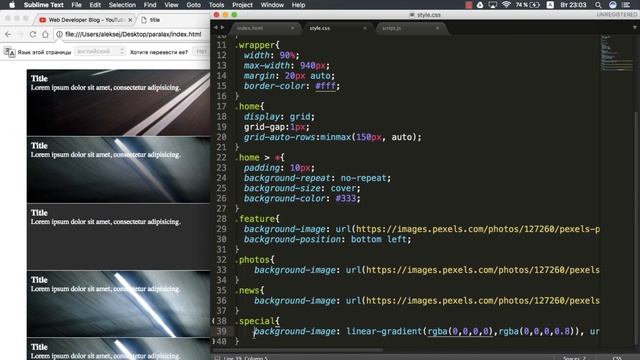This screenshot has width=640, height=360.
Task: Click the third dark Title card in browser
Action: [118, 237]
